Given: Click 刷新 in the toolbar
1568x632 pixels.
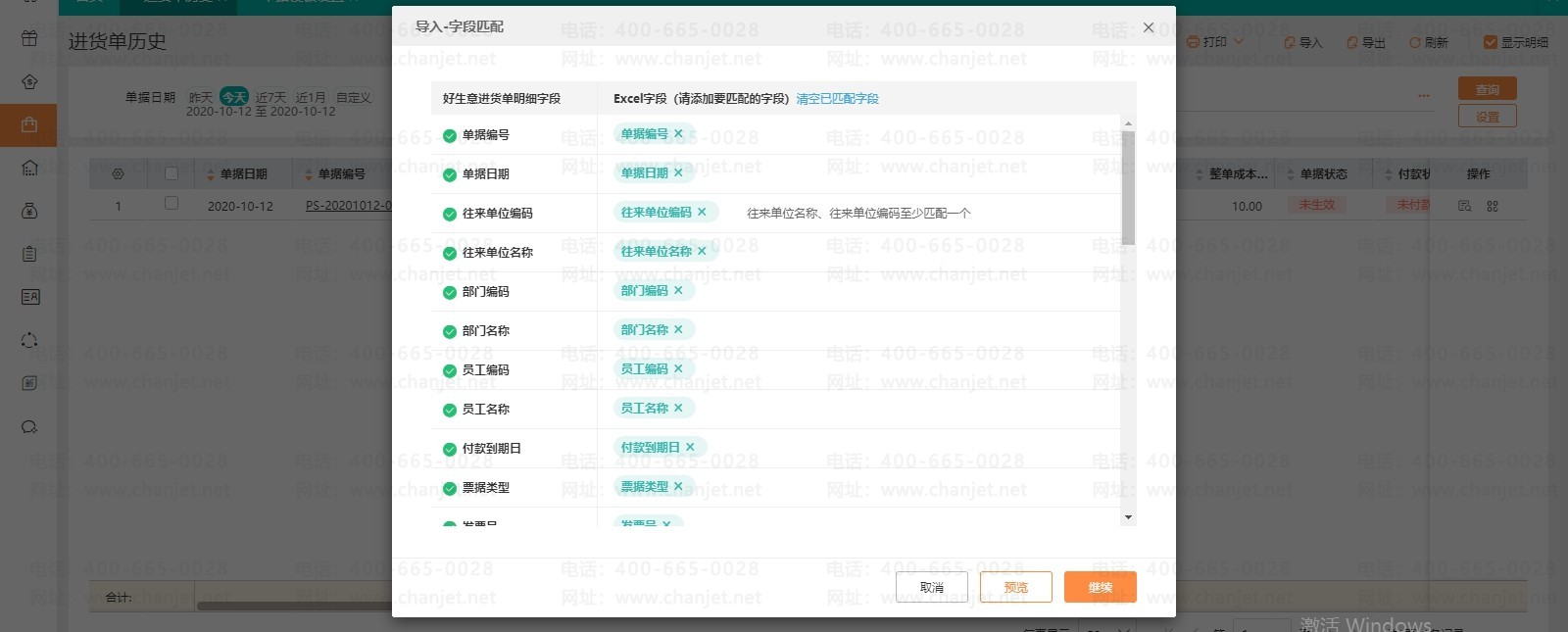Looking at the screenshot, I should [1429, 42].
